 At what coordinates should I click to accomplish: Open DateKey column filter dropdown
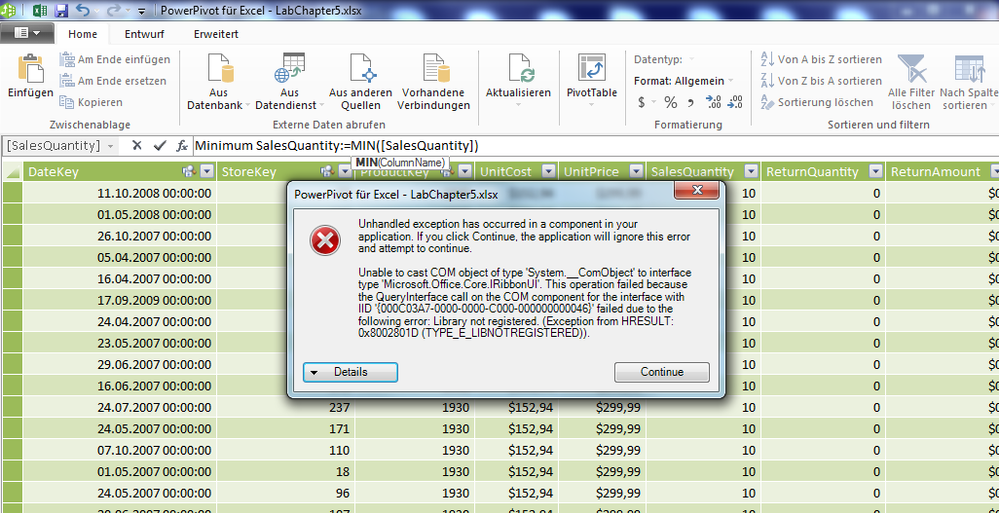[206, 171]
